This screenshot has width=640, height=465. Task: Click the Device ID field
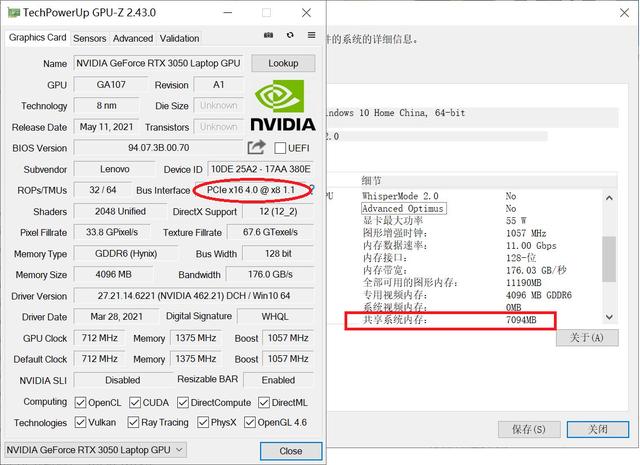[260, 169]
